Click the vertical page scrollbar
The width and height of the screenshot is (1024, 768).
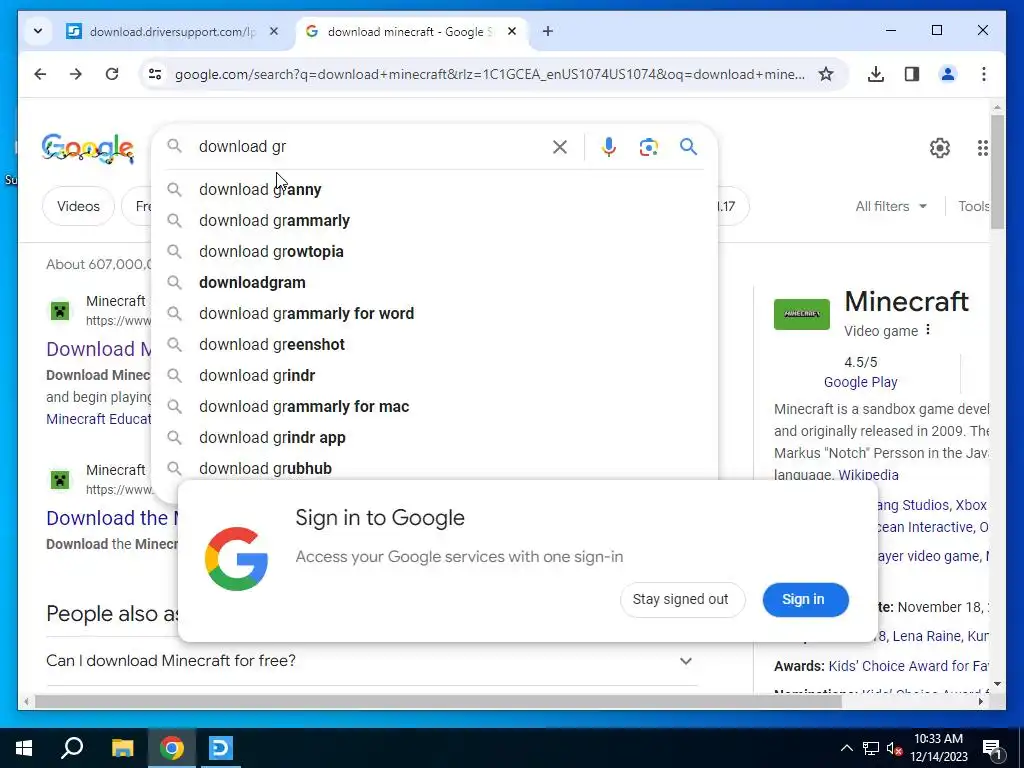pos(997,172)
